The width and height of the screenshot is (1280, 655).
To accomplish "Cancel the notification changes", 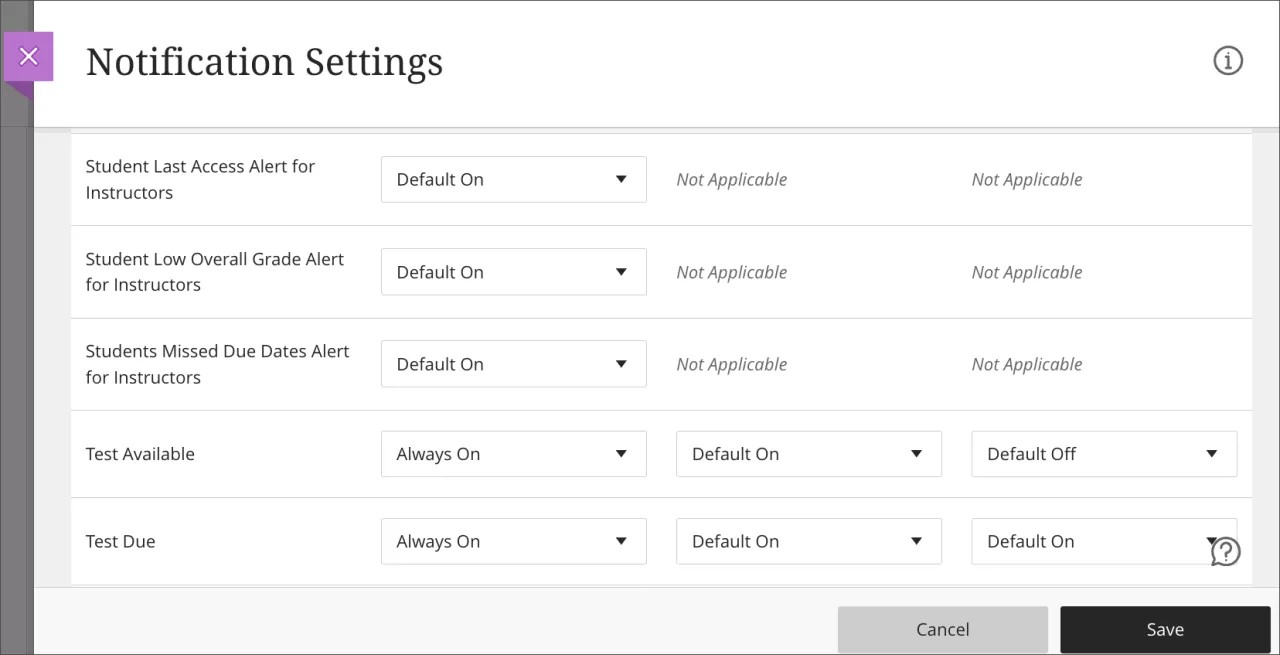I will [x=942, y=629].
